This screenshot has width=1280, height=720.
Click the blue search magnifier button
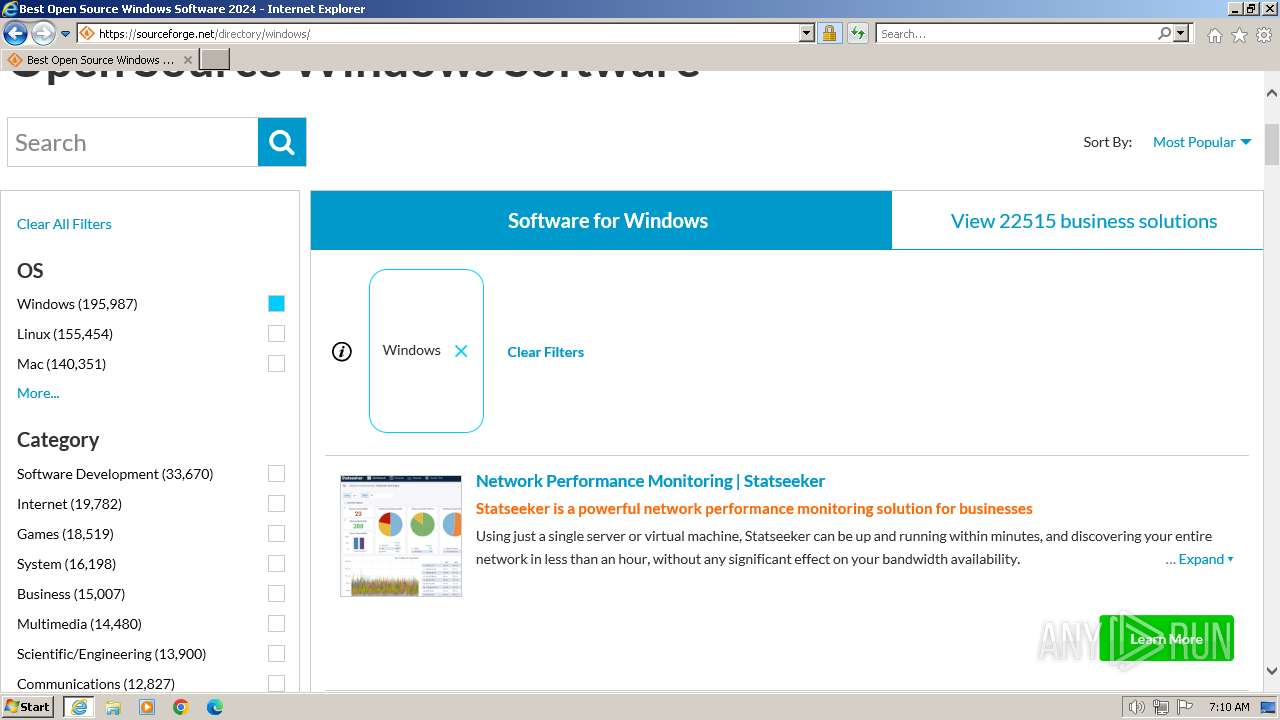(282, 142)
